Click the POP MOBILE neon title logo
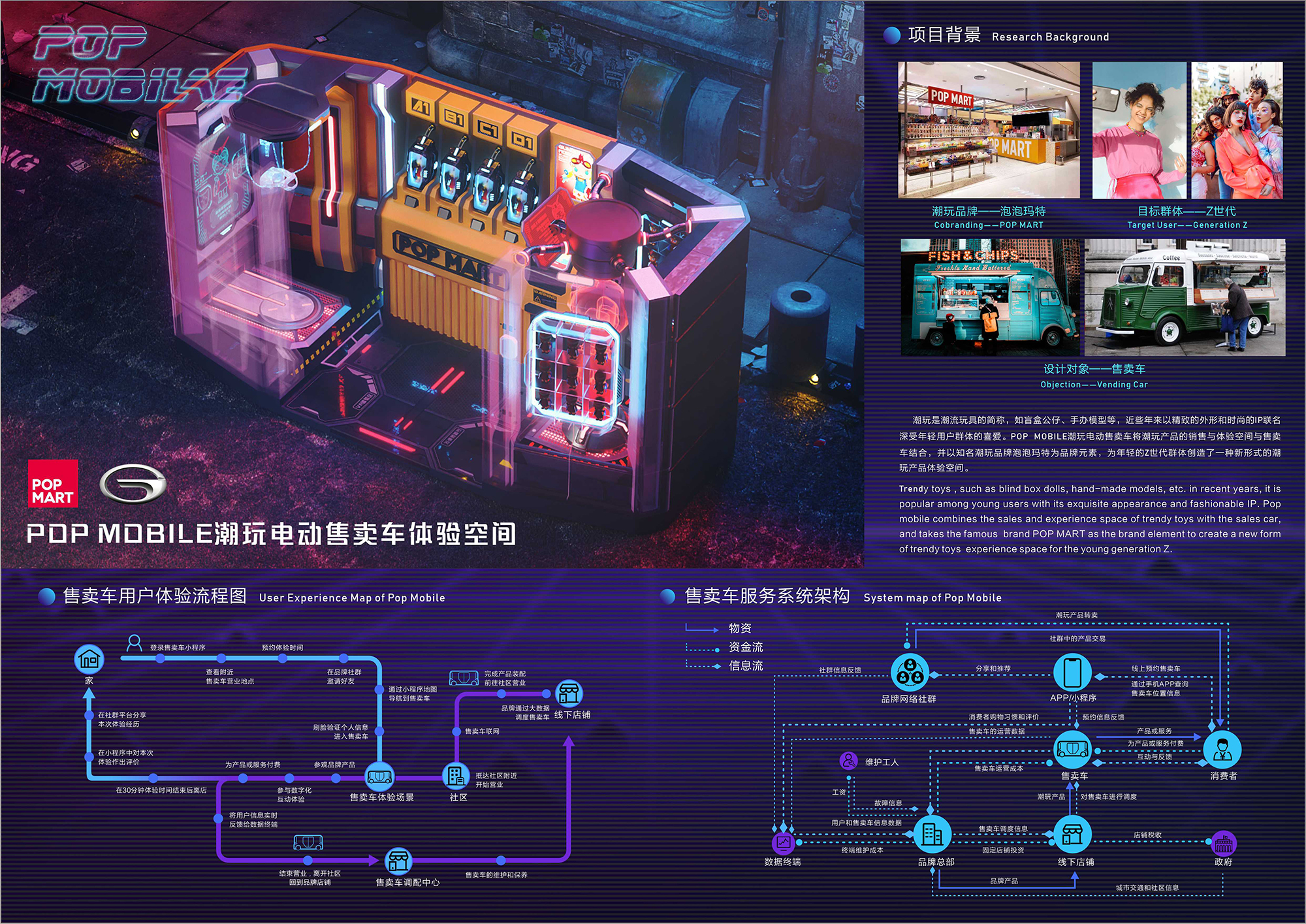Screen dimensions: 1306x924 tap(140, 65)
